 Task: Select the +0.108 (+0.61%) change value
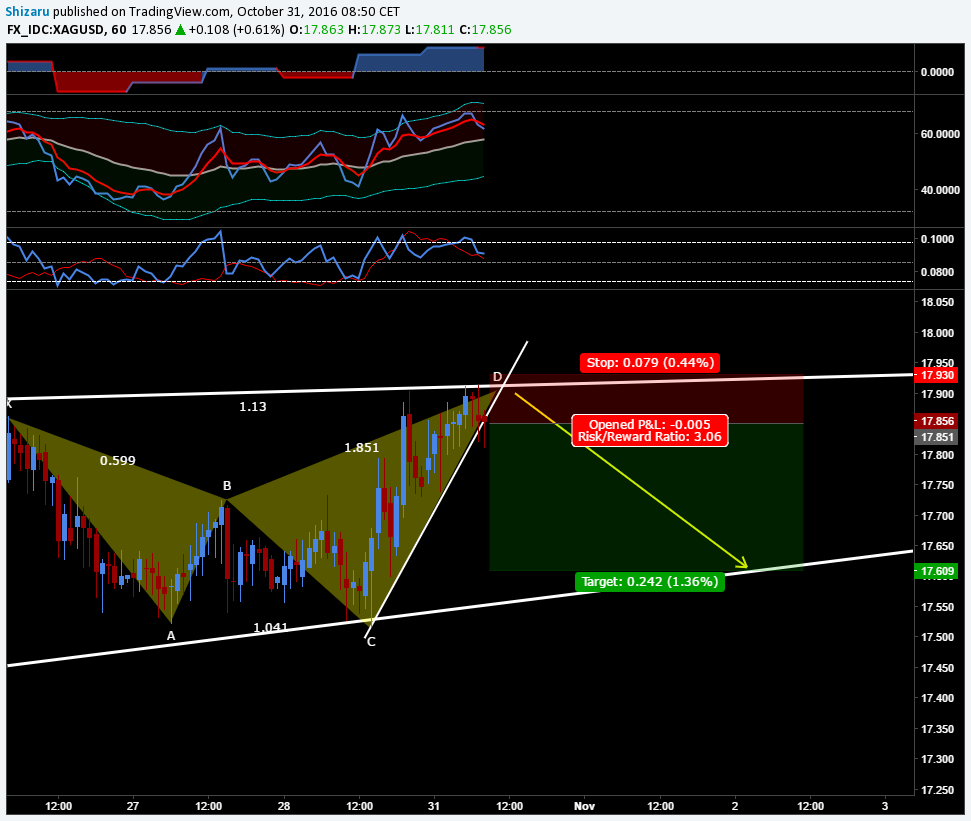237,29
